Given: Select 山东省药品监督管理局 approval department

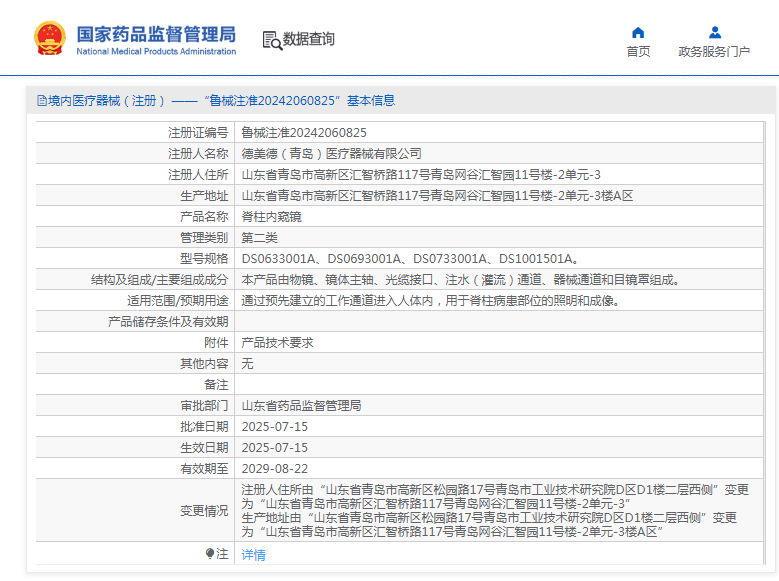Looking at the screenshot, I should [x=301, y=406].
